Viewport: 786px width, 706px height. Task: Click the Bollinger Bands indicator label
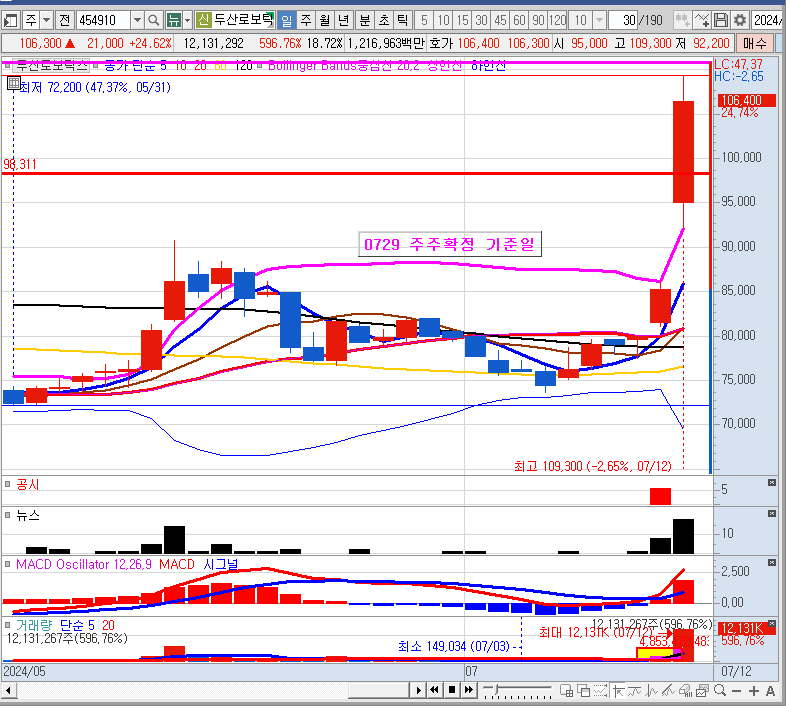tap(343, 65)
